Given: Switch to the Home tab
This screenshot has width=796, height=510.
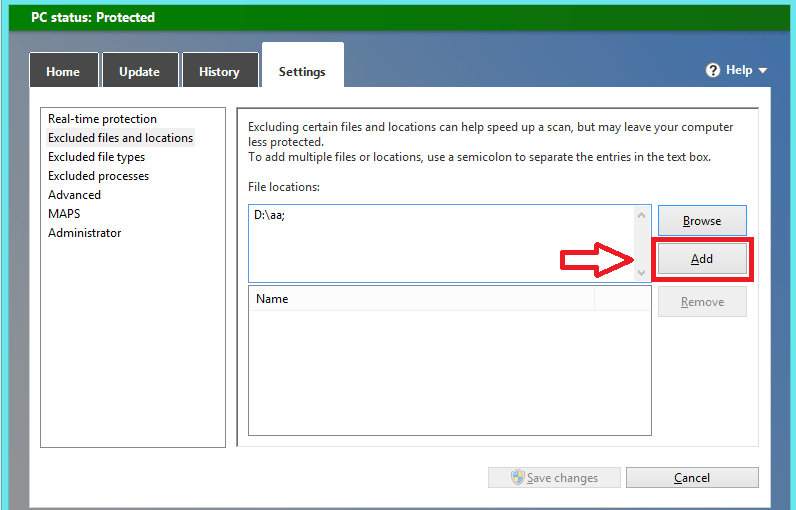Looking at the screenshot, I should (63, 72).
